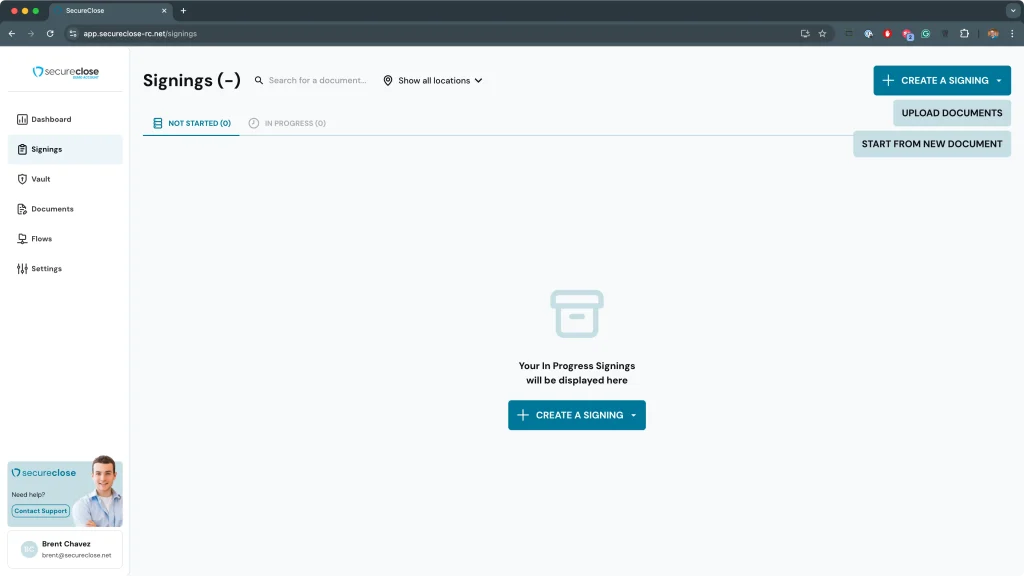This screenshot has width=1024, height=576.
Task: Switch to the In Progress tab
Action: (287, 123)
